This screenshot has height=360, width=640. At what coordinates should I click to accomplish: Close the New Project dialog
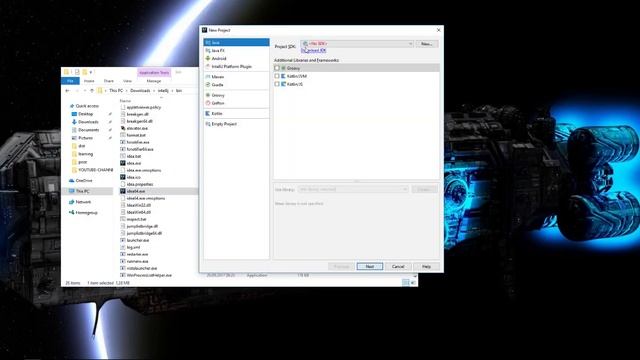[x=438, y=30]
